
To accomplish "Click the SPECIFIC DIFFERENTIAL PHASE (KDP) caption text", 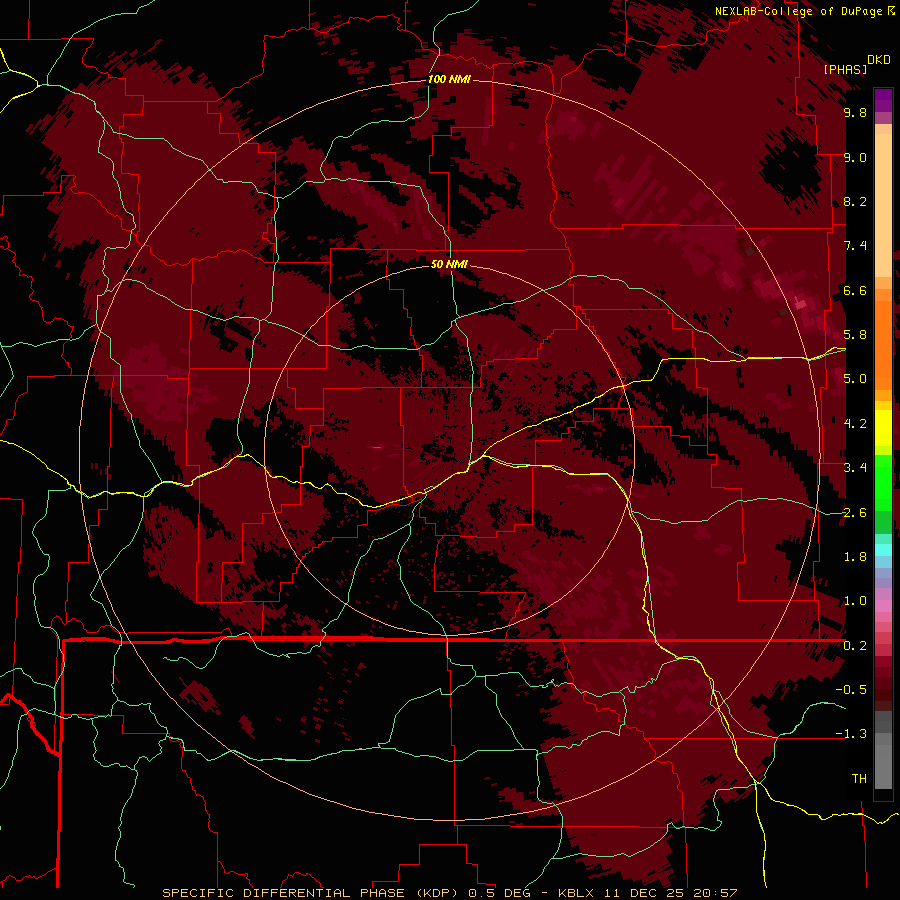I will (x=313, y=893).
